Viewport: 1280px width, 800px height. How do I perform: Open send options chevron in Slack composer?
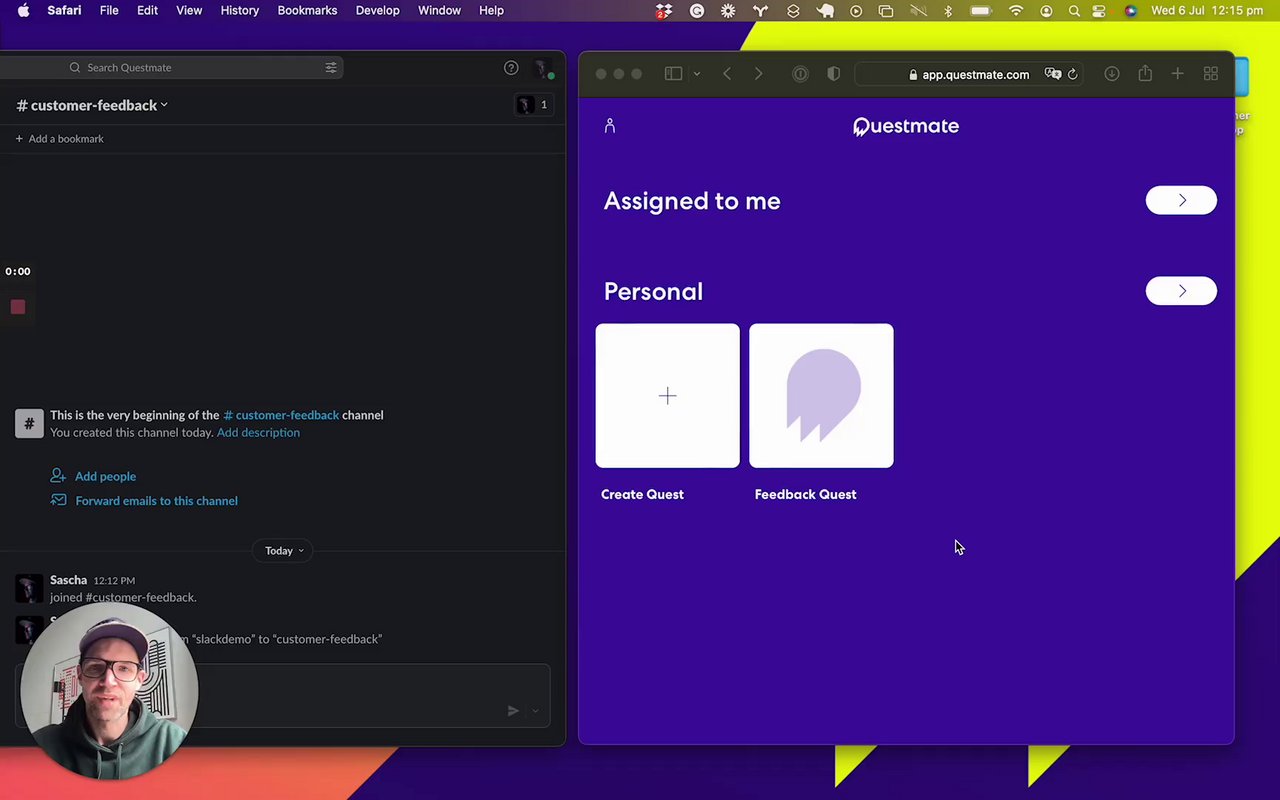(535, 711)
